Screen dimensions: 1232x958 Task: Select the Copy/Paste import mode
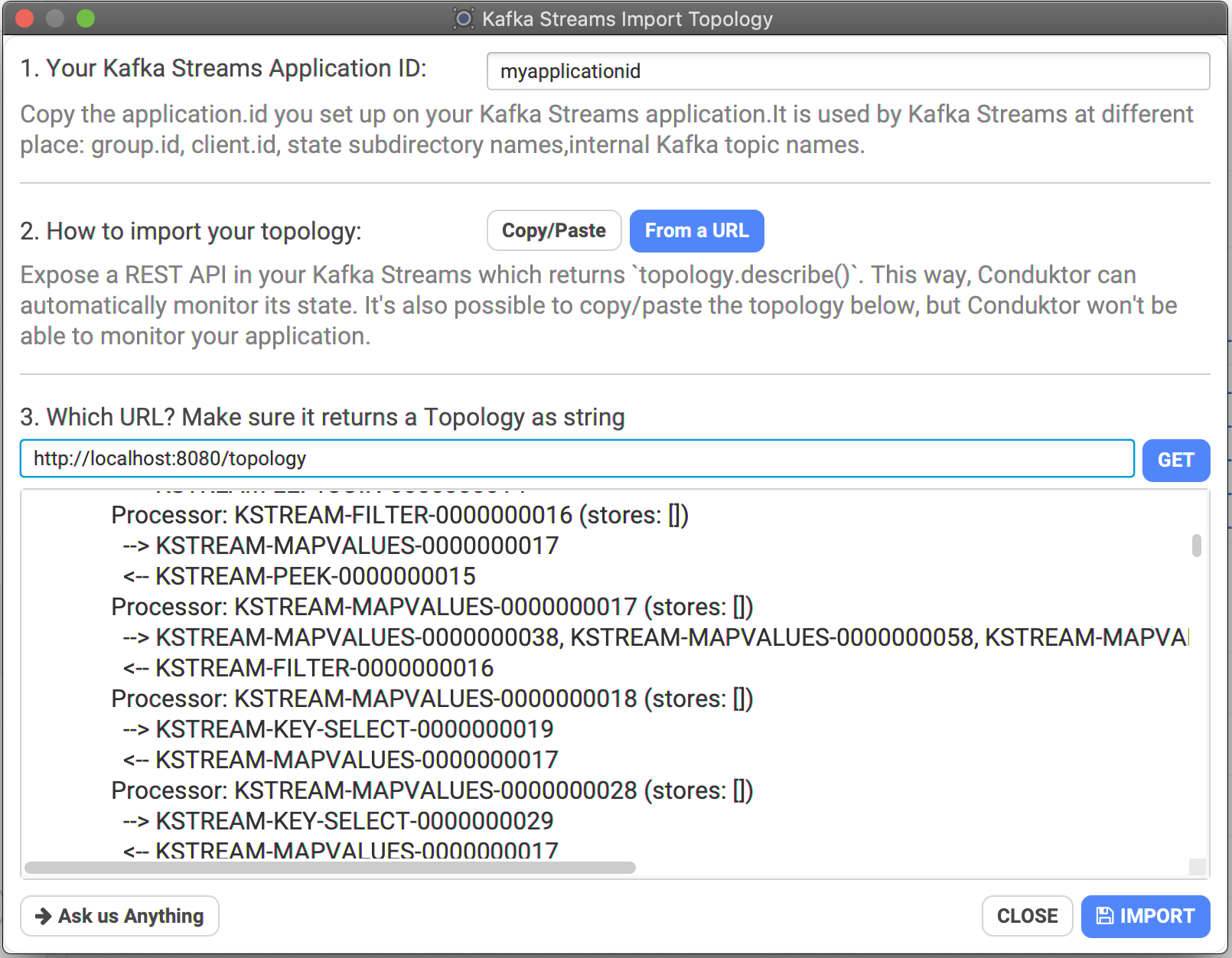coord(554,230)
